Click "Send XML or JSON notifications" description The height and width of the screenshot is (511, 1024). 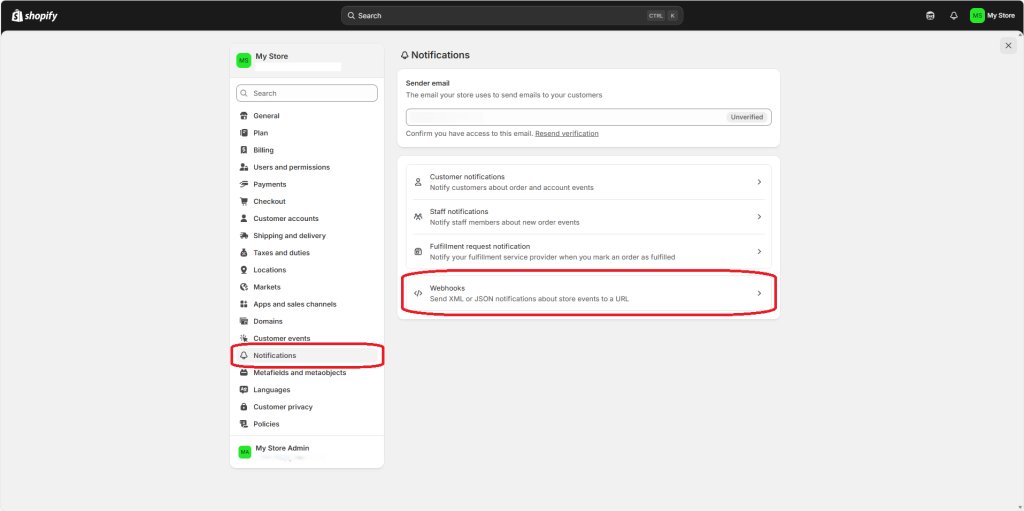pos(529,299)
